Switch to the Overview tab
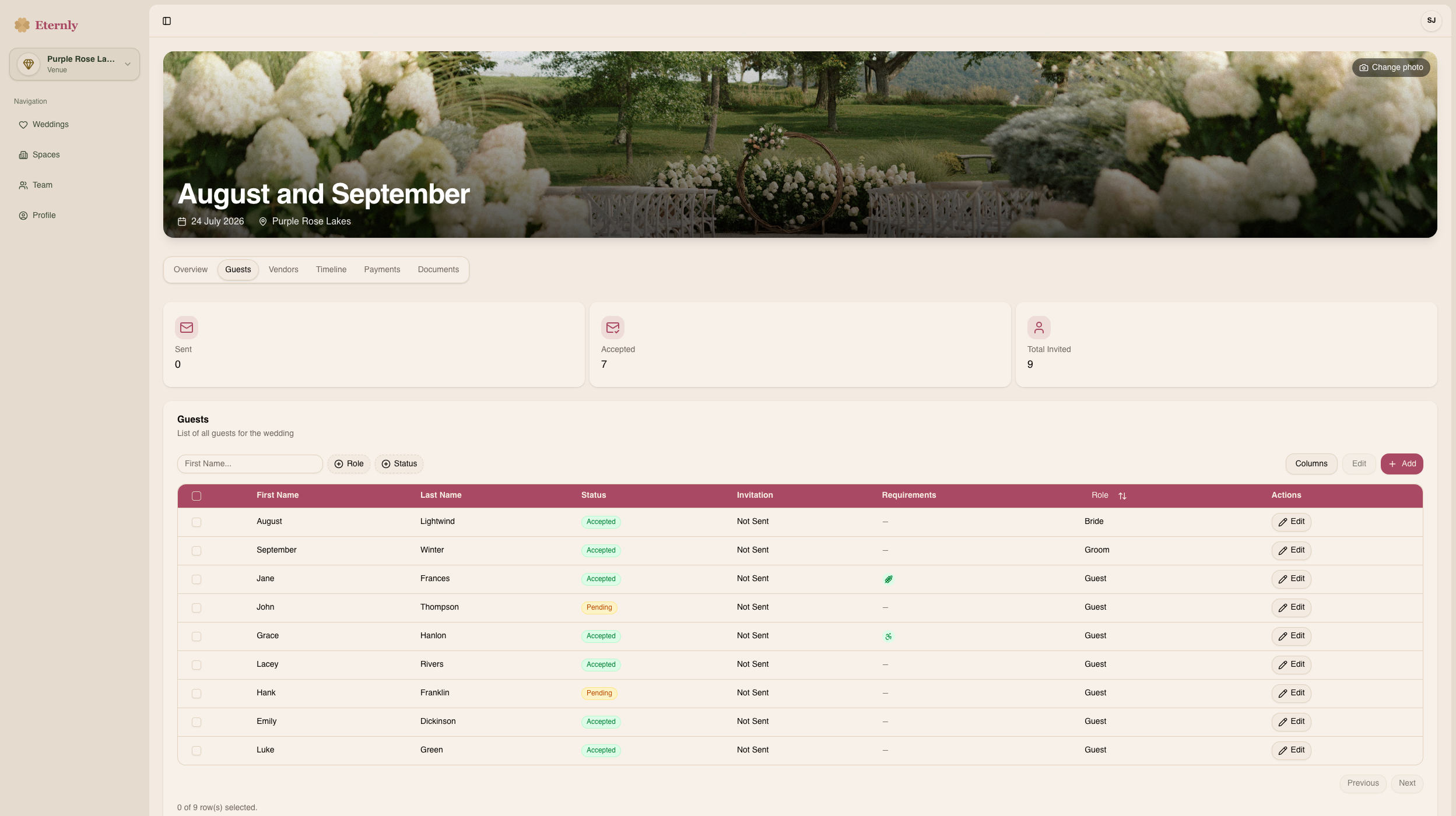The height and width of the screenshot is (816, 1456). click(x=191, y=270)
